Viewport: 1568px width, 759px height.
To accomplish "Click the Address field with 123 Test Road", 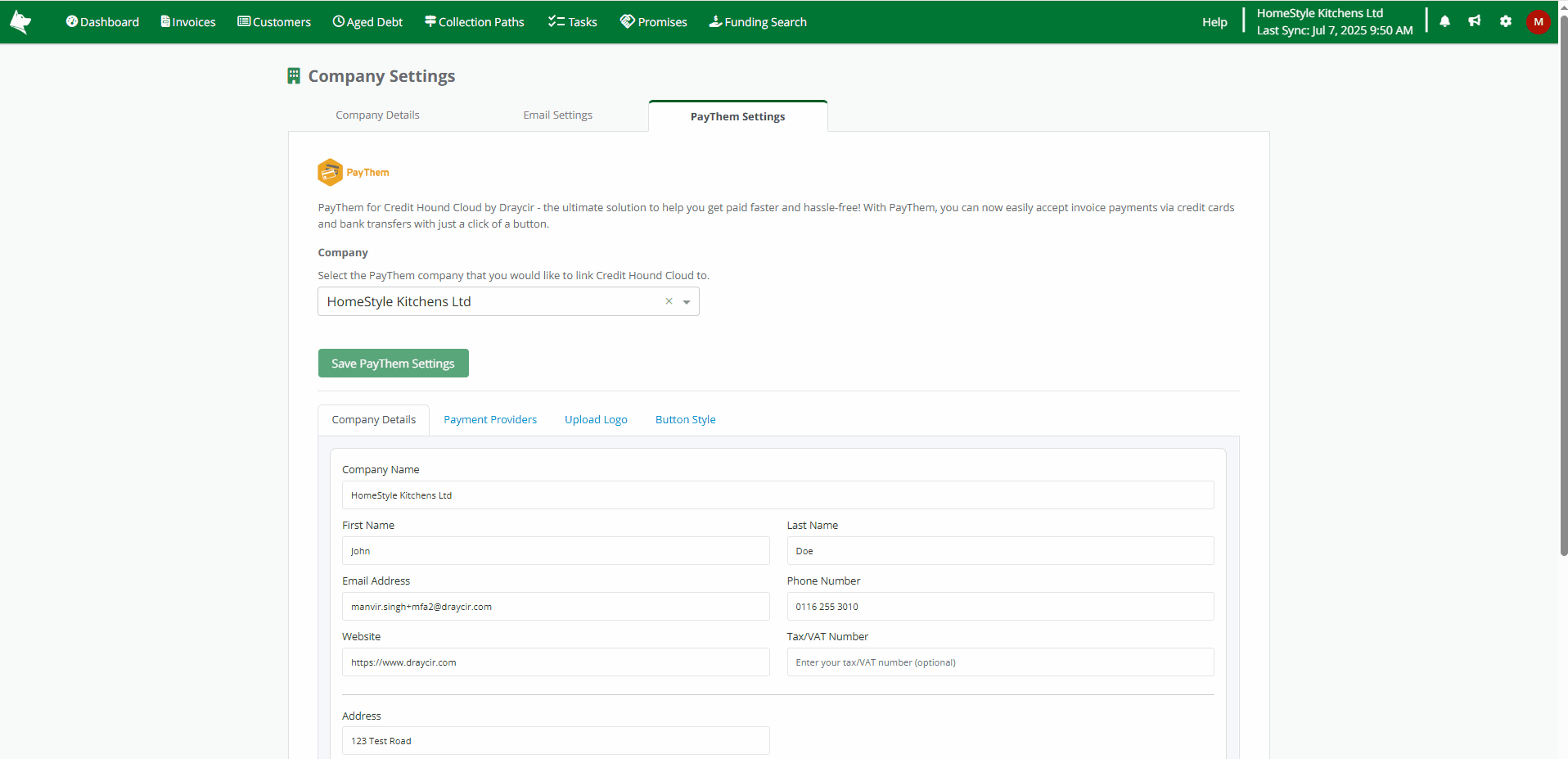I will (556, 741).
